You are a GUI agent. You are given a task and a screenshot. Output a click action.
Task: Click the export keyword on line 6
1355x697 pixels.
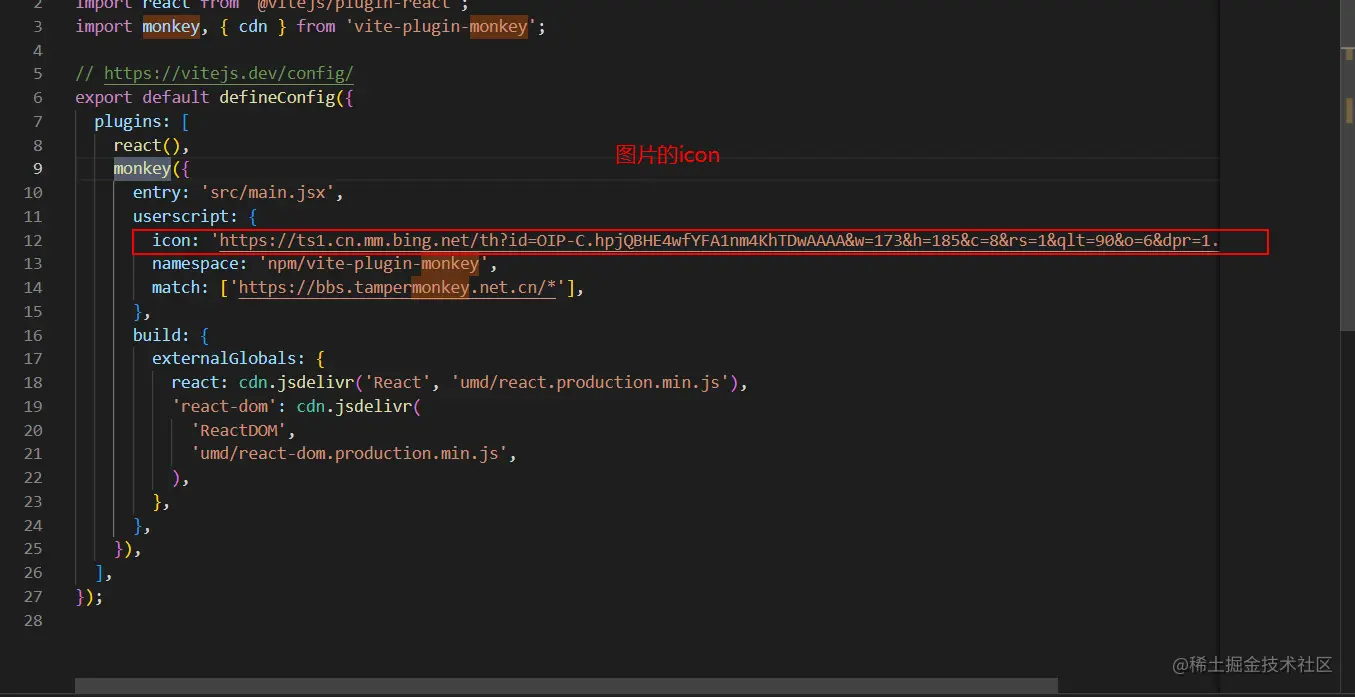[x=104, y=98]
